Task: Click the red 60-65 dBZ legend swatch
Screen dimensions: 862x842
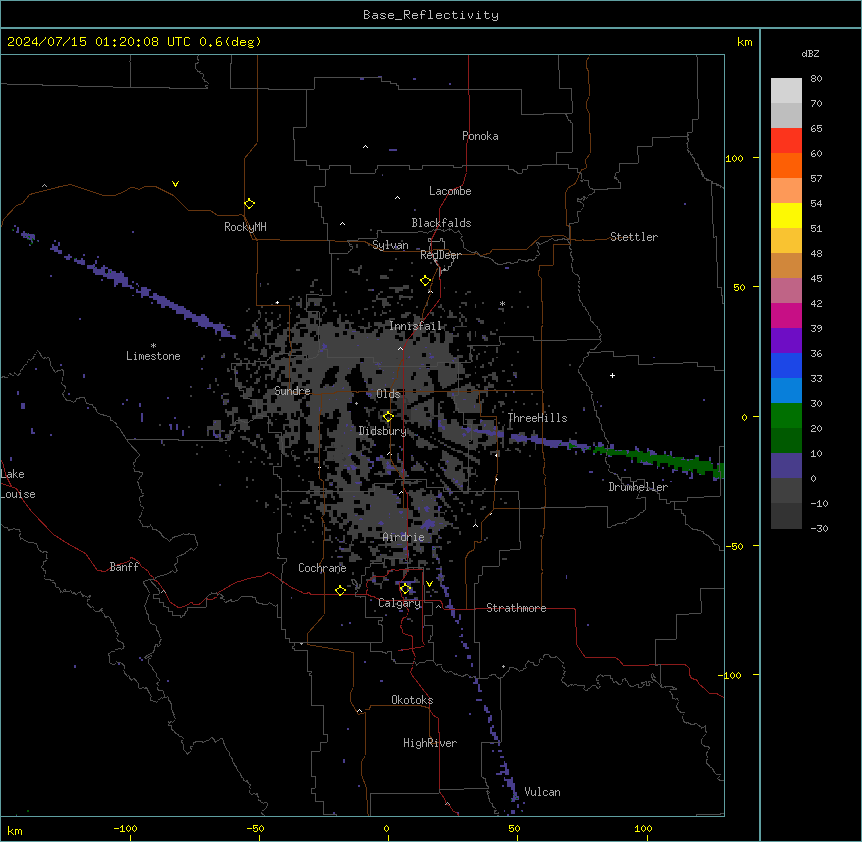Action: 786,141
